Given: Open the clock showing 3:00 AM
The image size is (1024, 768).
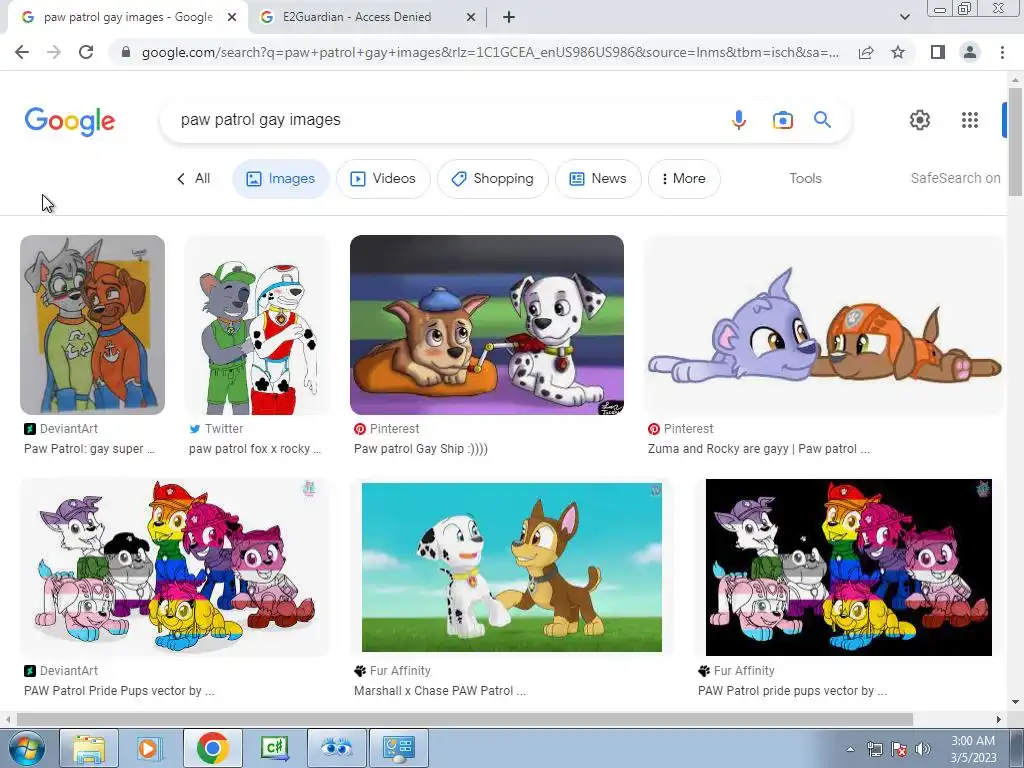Looking at the screenshot, I should 973,749.
